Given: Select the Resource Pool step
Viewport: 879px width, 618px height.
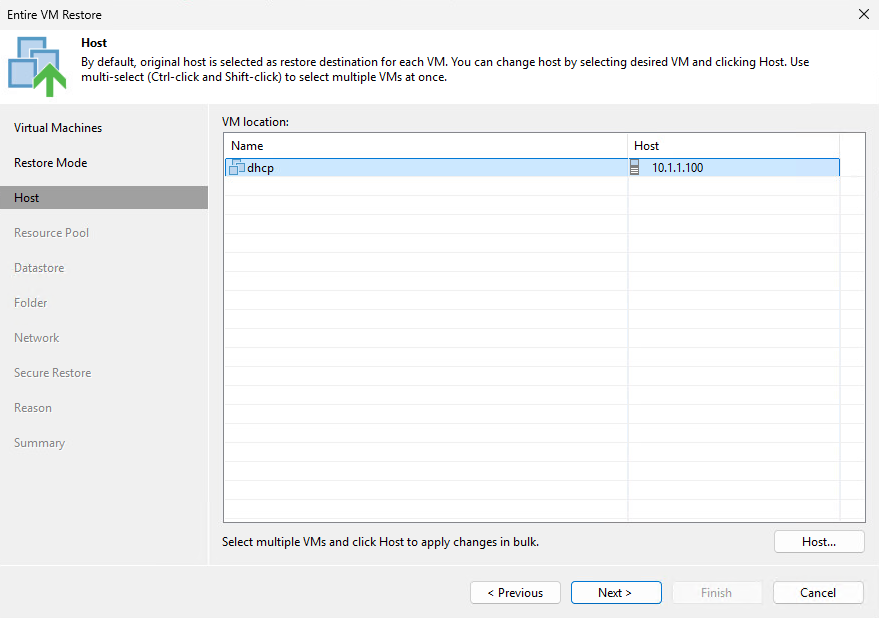Looking at the screenshot, I should tap(51, 232).
